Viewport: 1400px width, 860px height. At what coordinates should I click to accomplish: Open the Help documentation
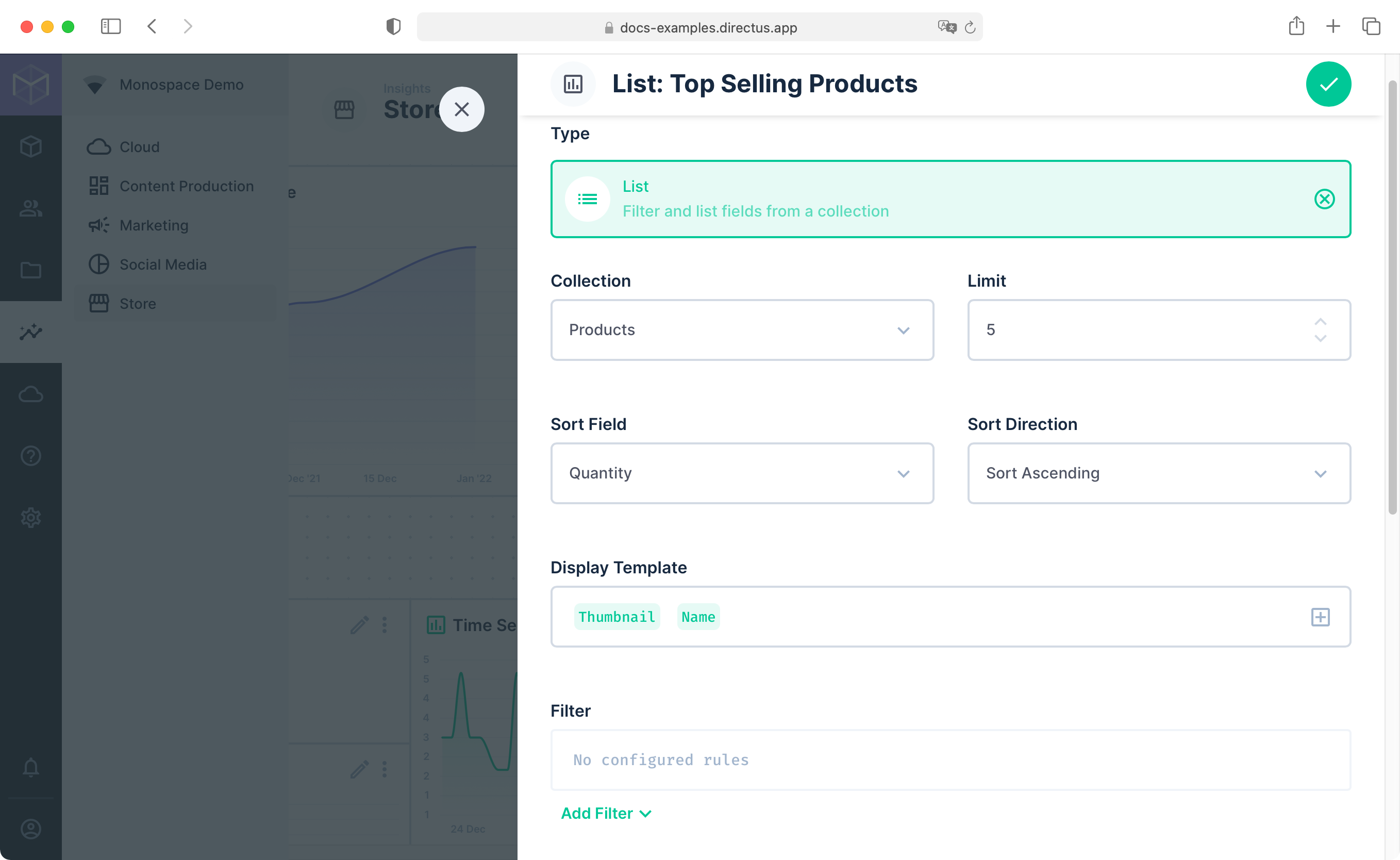point(31,455)
